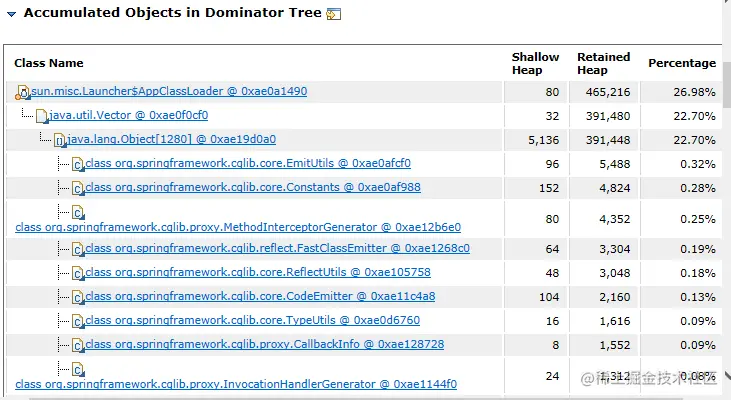The height and width of the screenshot is (400, 731).
Task: Click the class icon beside ReflectUtils
Action: point(78,273)
